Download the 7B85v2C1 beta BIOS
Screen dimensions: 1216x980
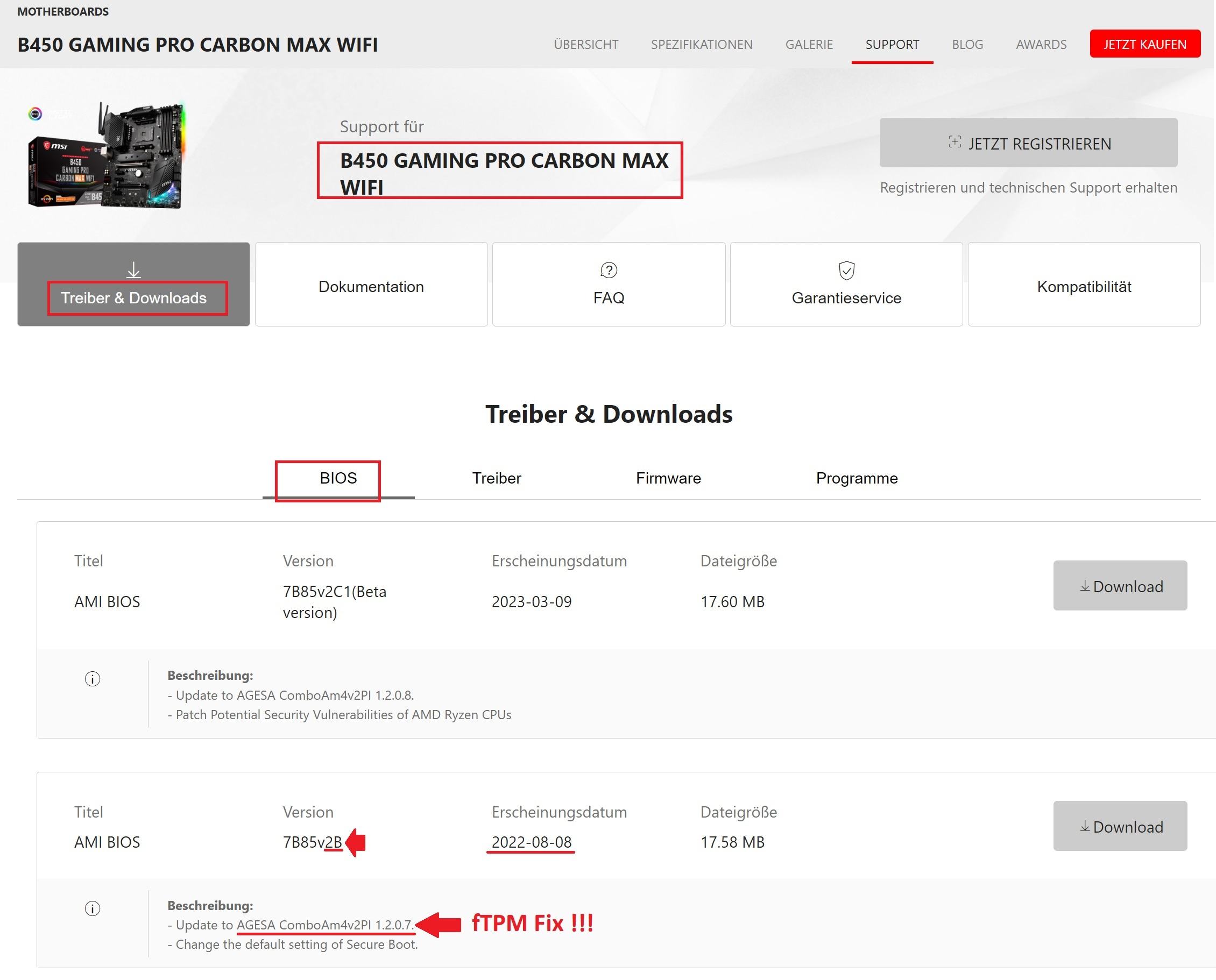(1120, 585)
